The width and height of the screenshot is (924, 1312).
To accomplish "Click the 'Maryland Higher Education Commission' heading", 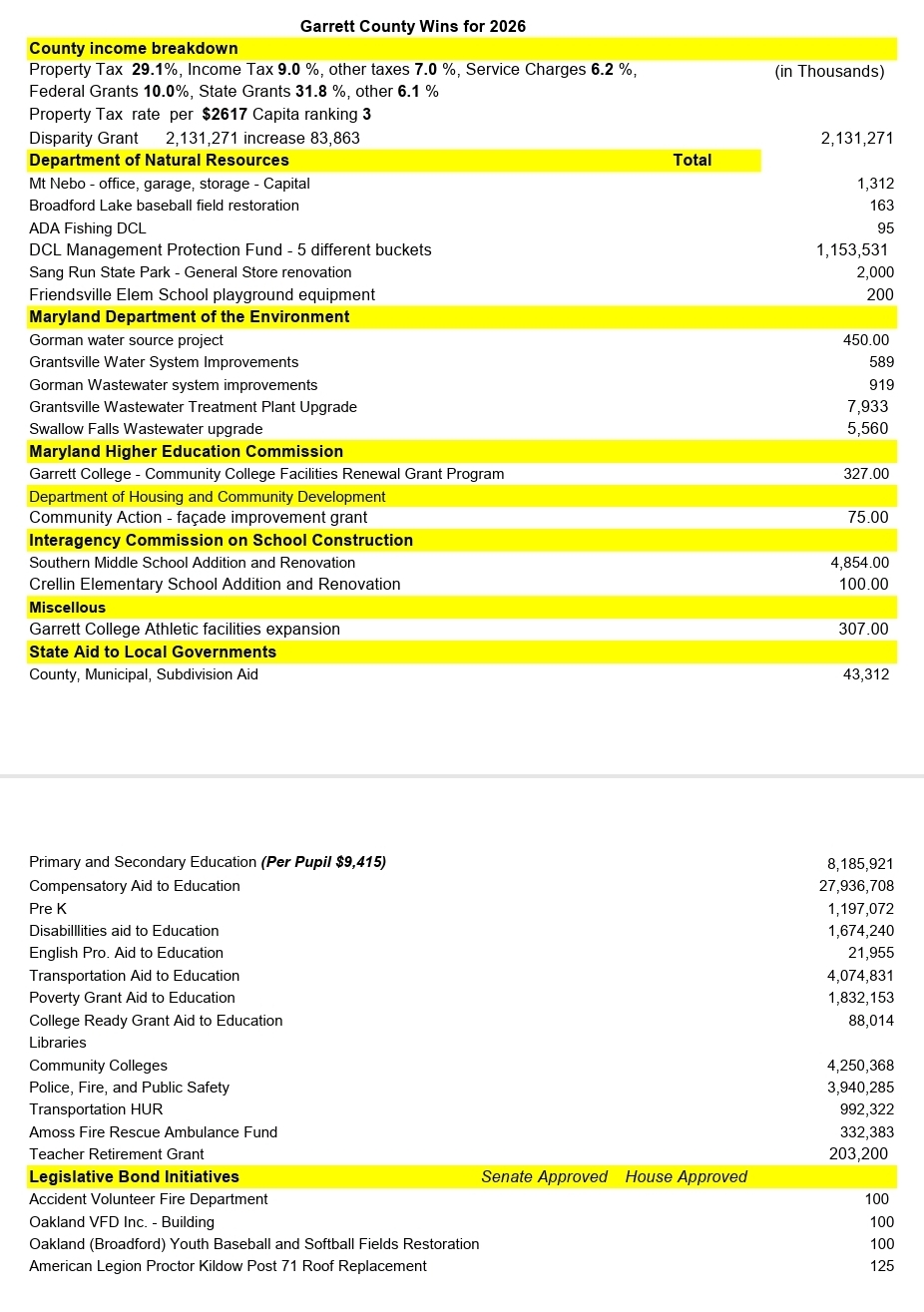I will [186, 451].
